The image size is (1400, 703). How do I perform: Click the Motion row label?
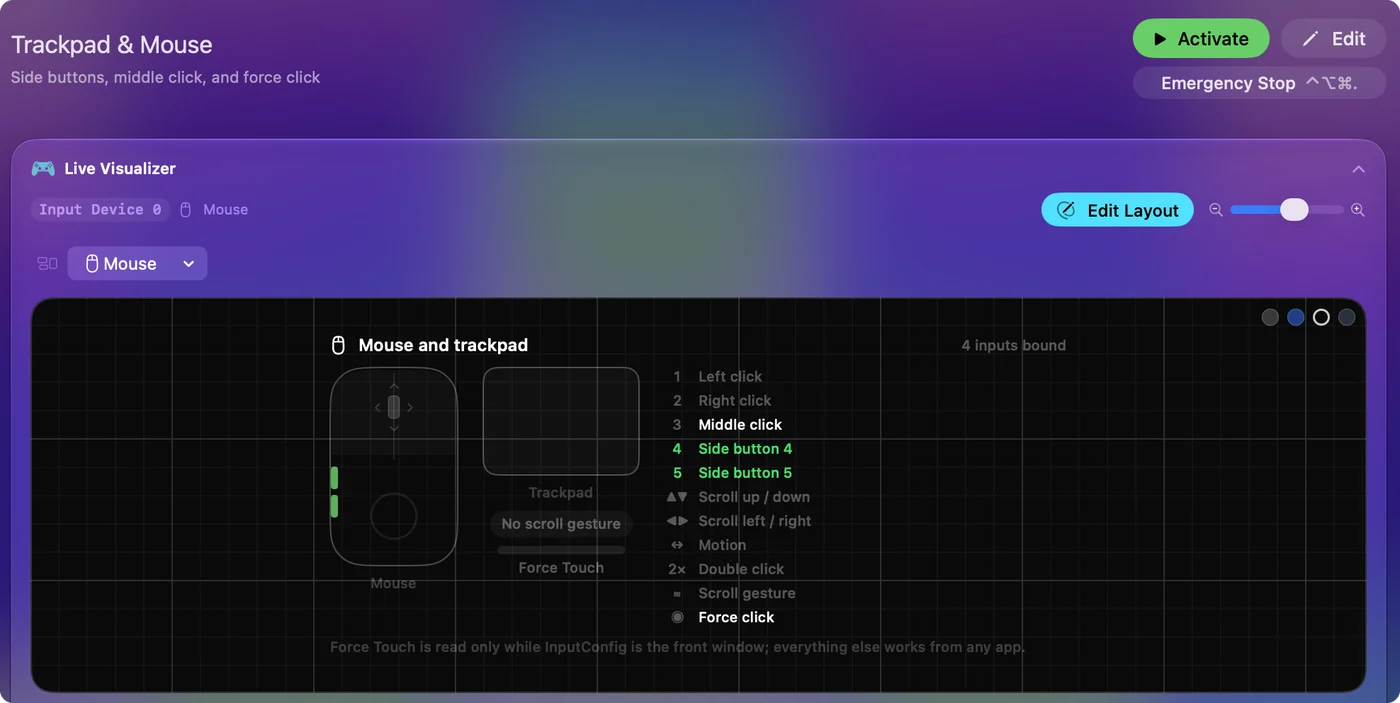[x=722, y=545]
